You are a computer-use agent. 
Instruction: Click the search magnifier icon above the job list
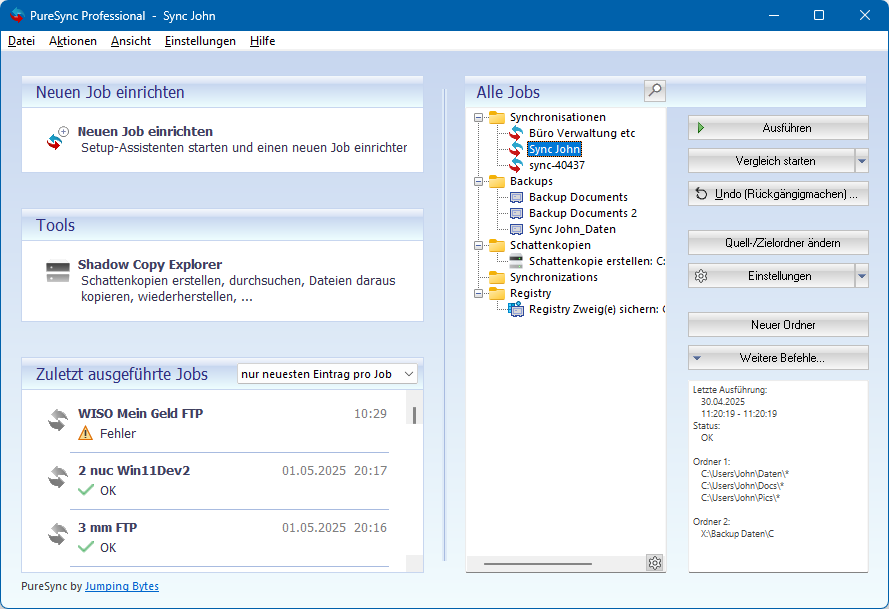[x=654, y=91]
